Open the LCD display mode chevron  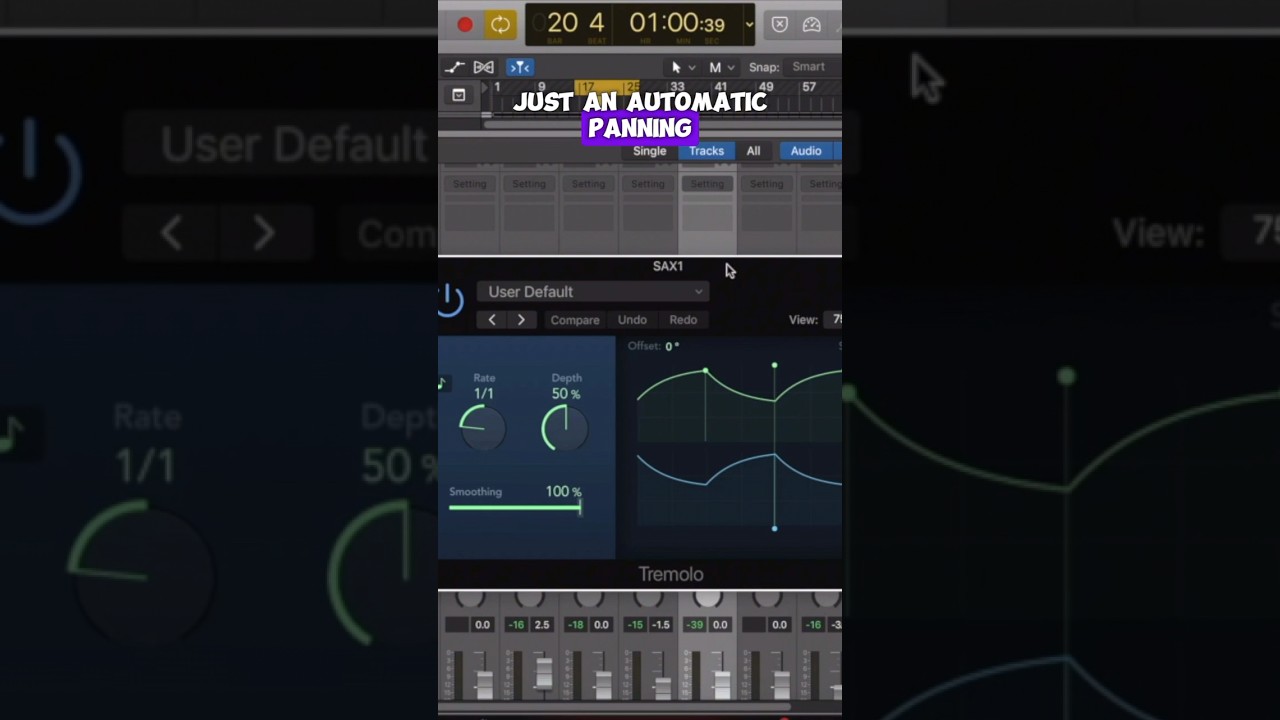pos(749,25)
